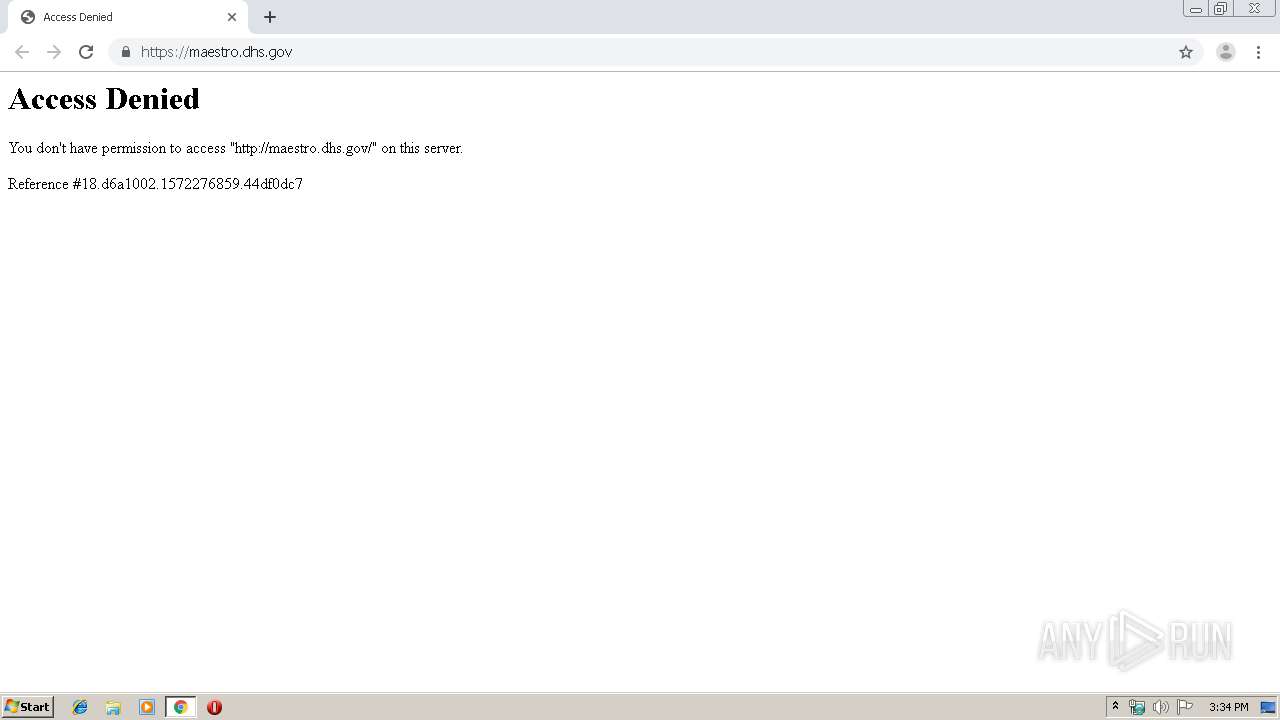Open Chrome's three-dot menu
1280x720 pixels.
click(1258, 52)
